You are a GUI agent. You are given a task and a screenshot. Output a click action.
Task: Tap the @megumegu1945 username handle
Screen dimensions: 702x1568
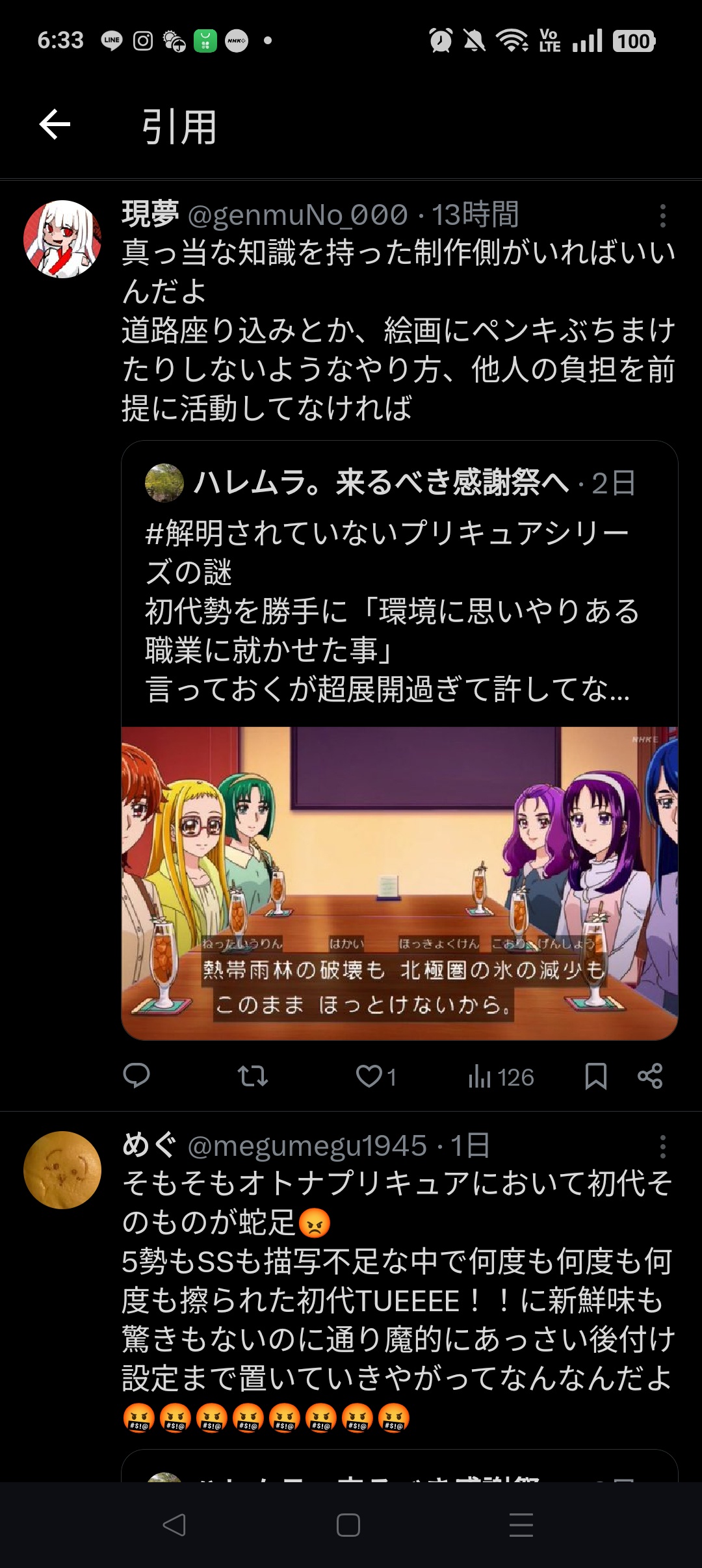click(307, 1146)
